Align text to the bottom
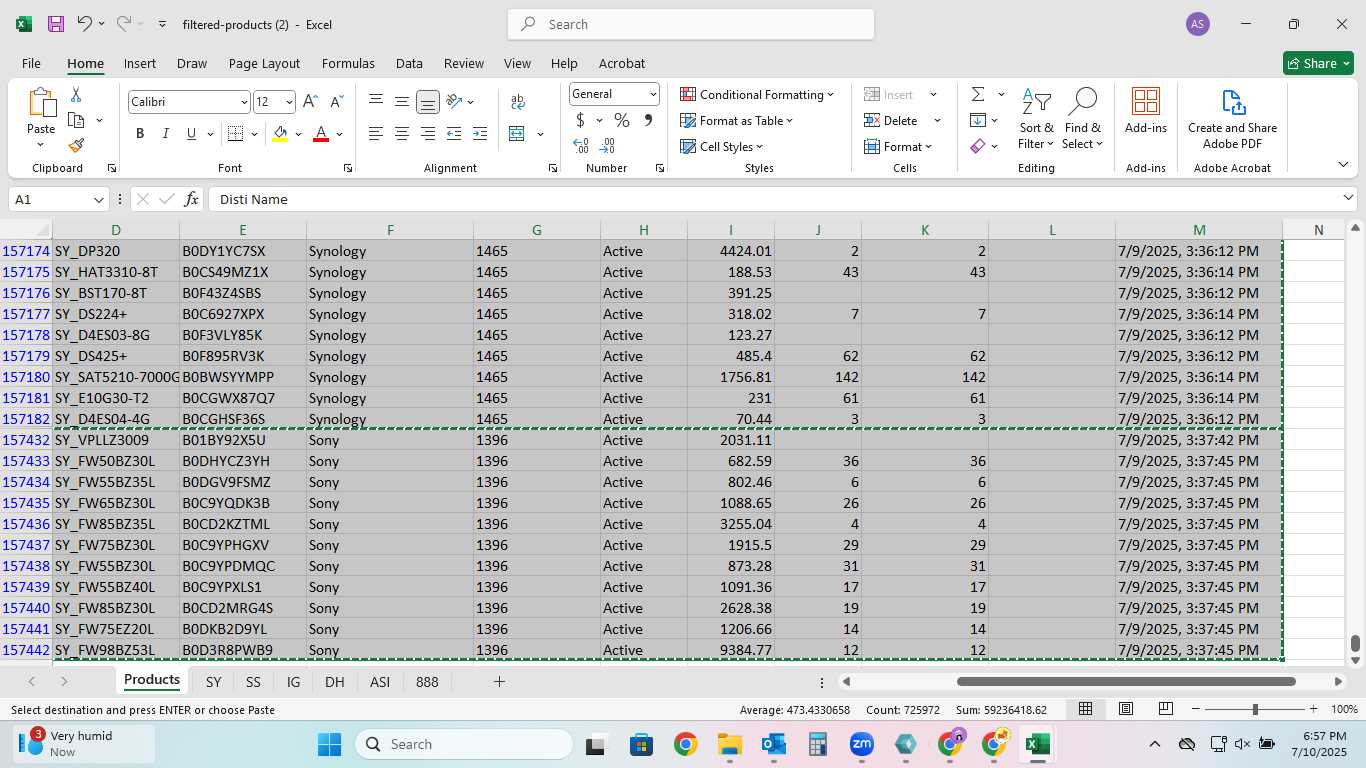This screenshot has width=1366, height=768. tap(428, 102)
